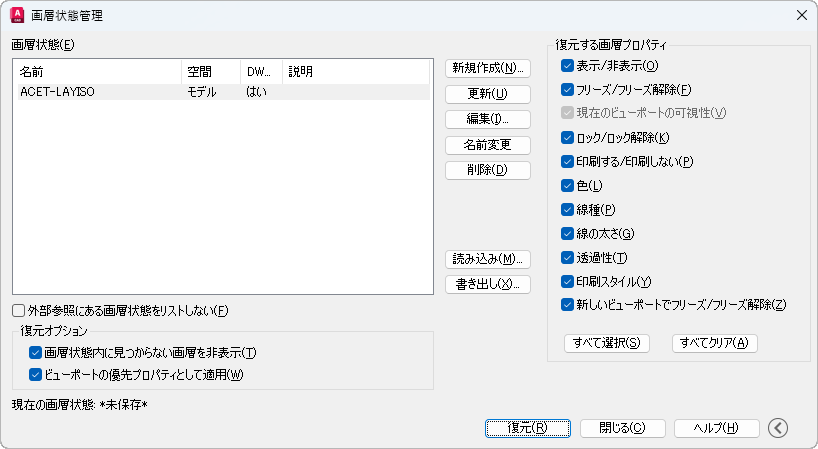
Task: Toggle ビューポートの優先プロパティとして適用 option
Action: pos(36,375)
